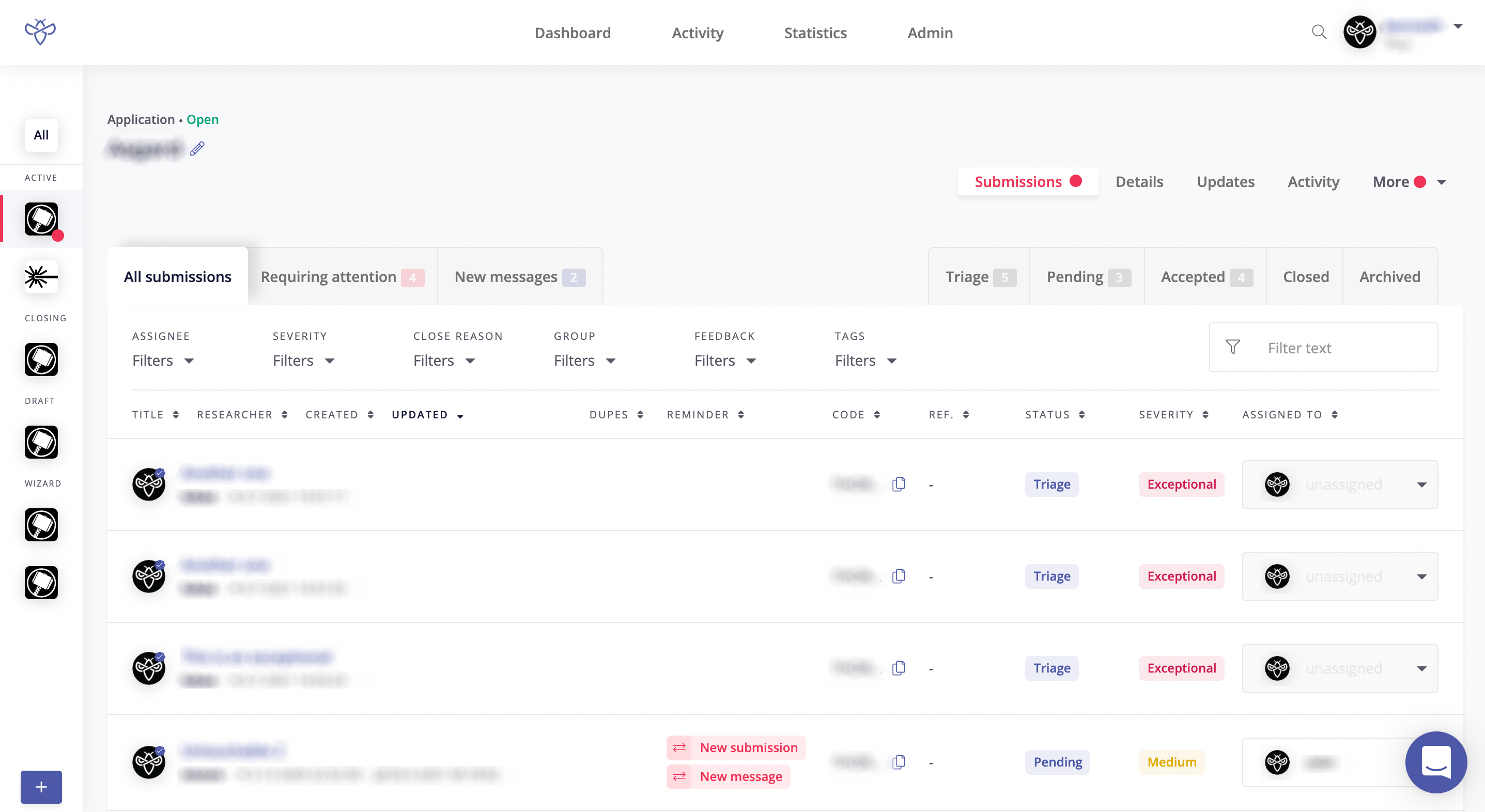Copy code of the Pending submission row

[x=898, y=762]
